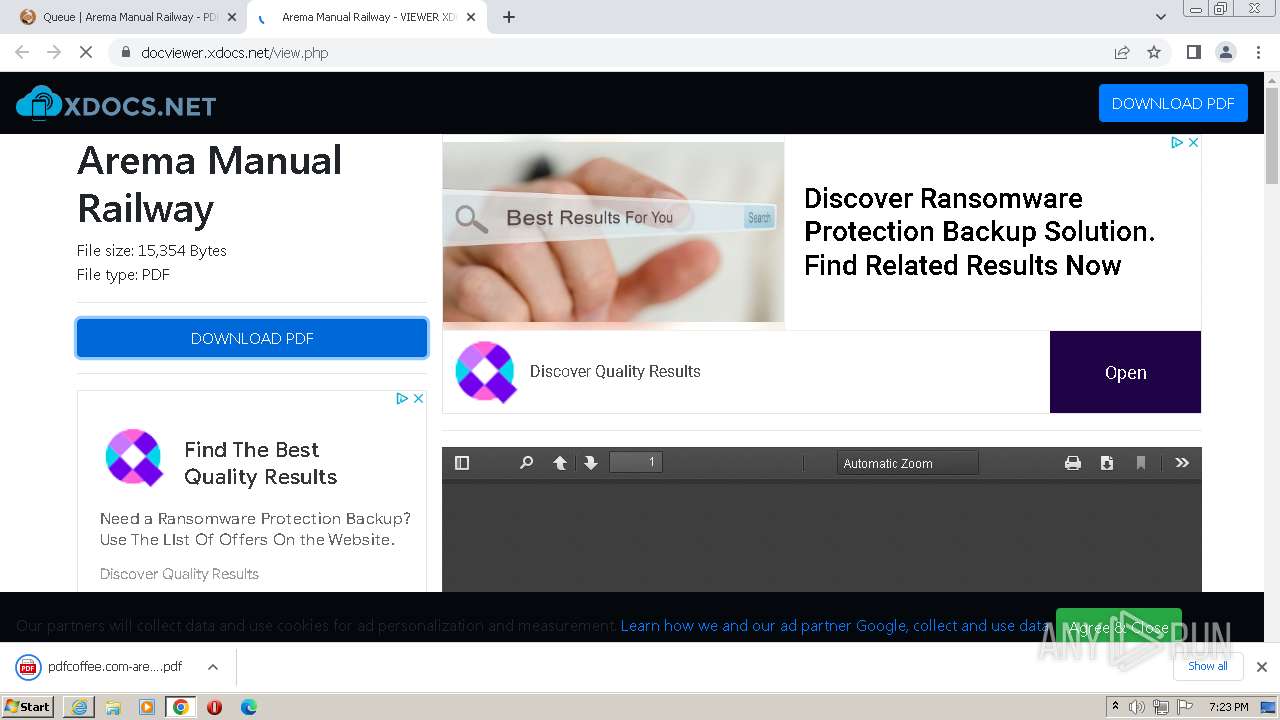
Task: Open a new browser tab
Action: [509, 17]
